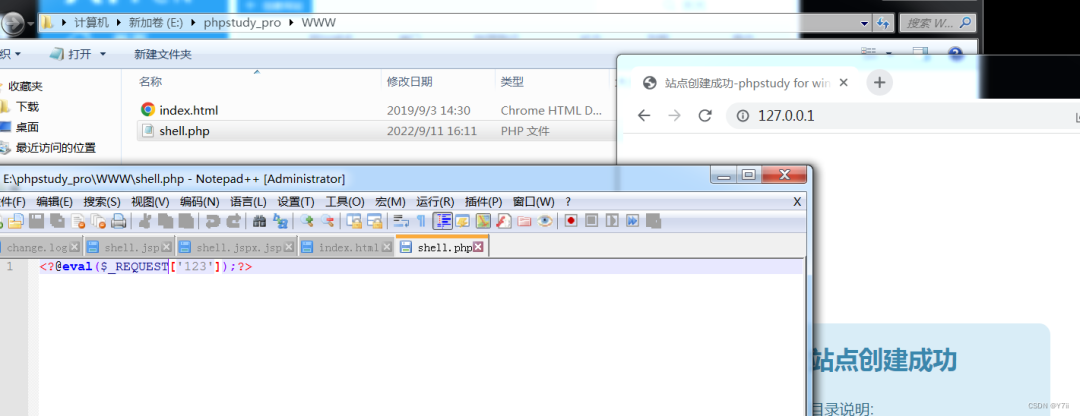Viewport: 1080px width, 416px height.
Task: Redo the edit with the Redo icon
Action: pyautogui.click(x=233, y=221)
